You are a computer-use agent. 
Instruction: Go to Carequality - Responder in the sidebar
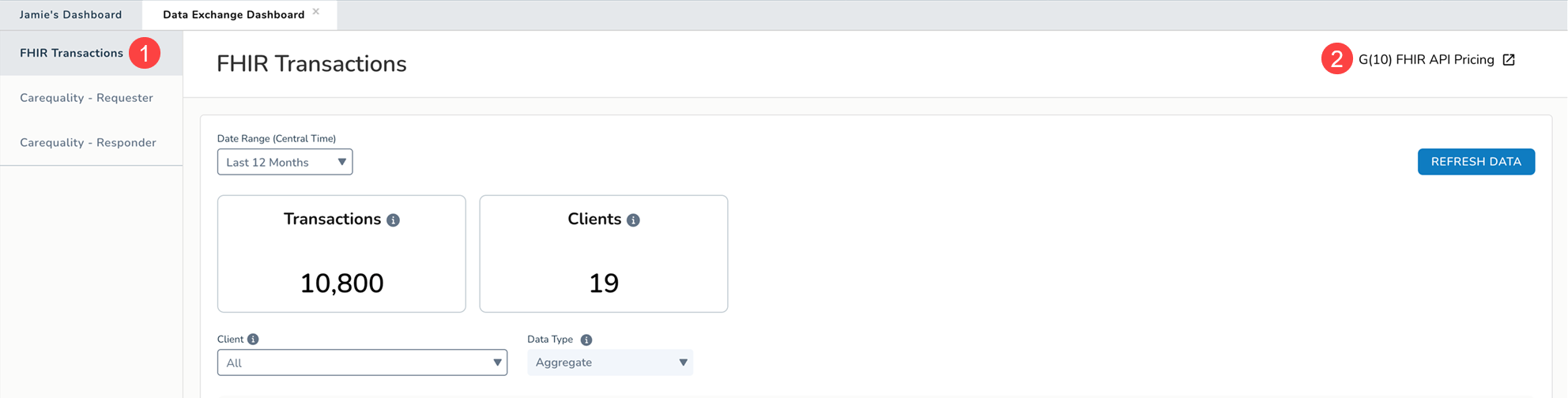88,143
